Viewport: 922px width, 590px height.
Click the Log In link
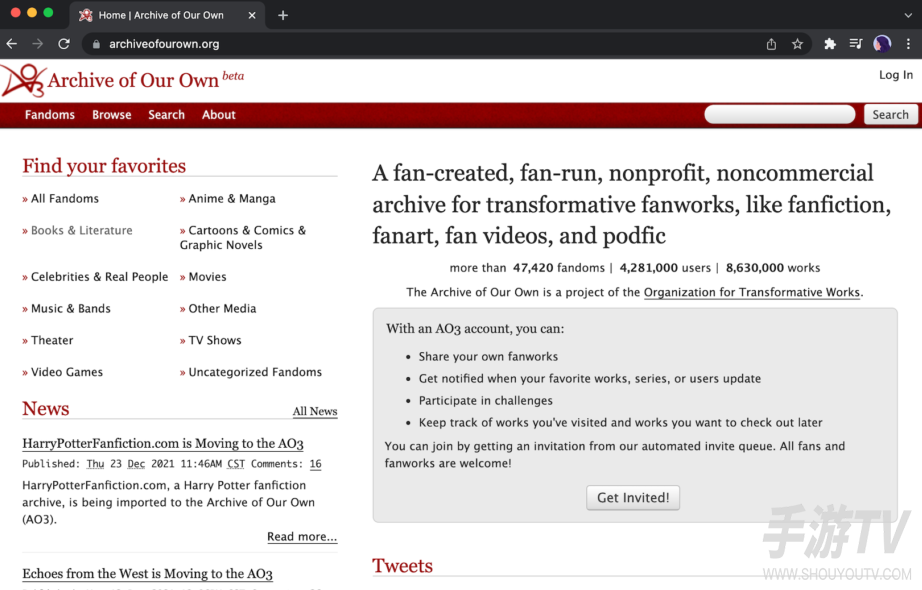click(x=896, y=75)
